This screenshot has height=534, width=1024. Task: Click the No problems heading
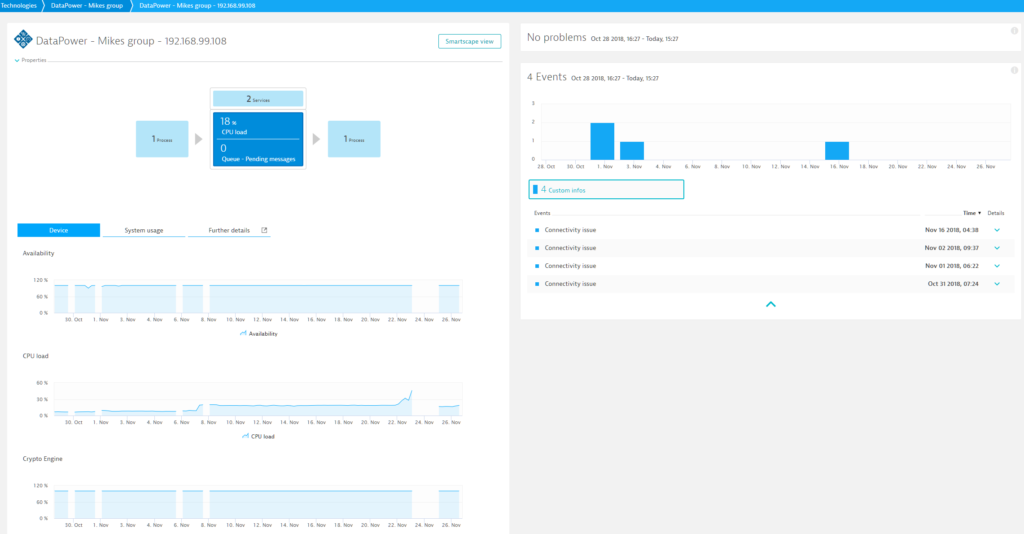556,37
